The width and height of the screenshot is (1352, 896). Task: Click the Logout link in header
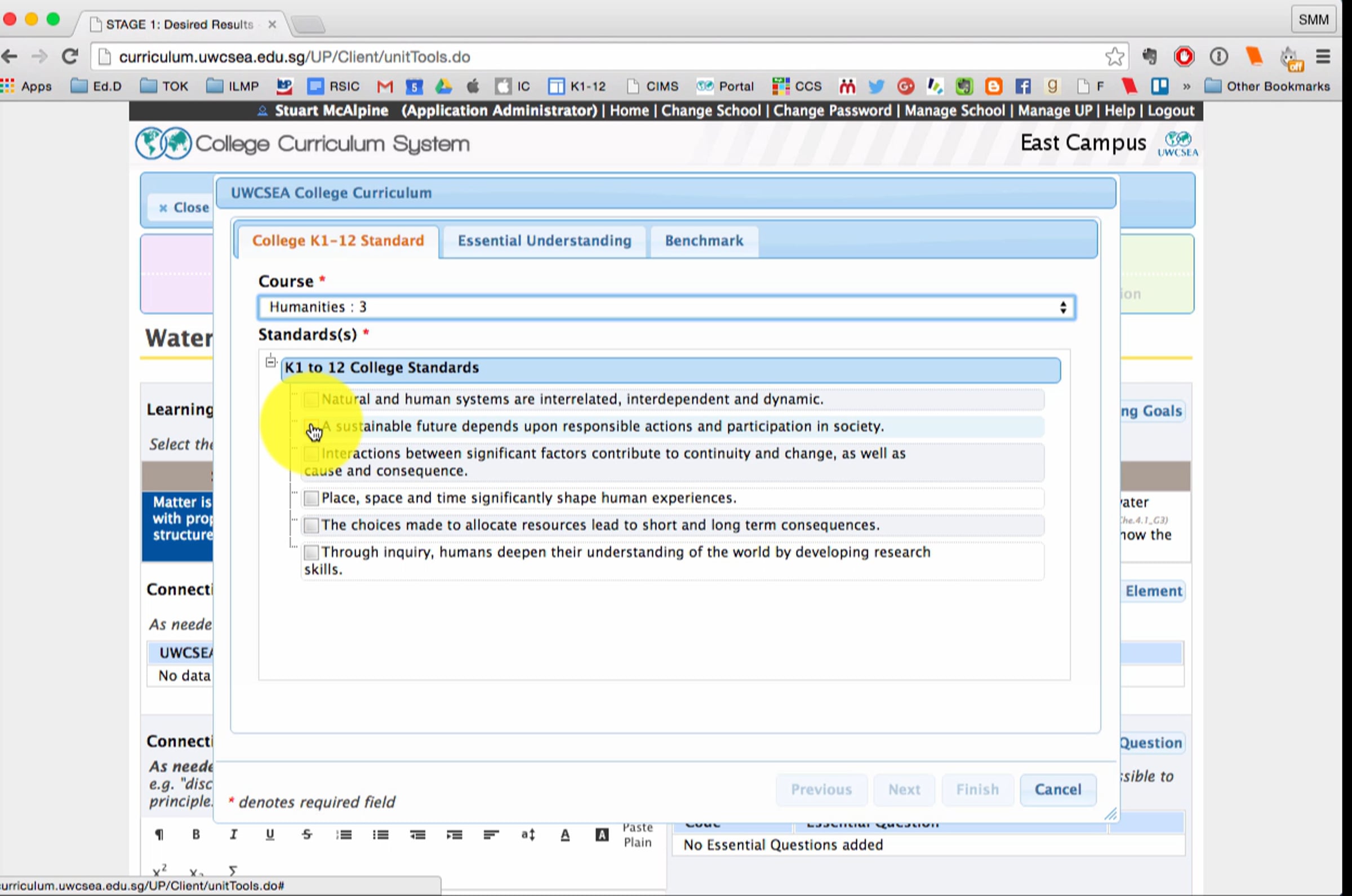pyautogui.click(x=1171, y=111)
